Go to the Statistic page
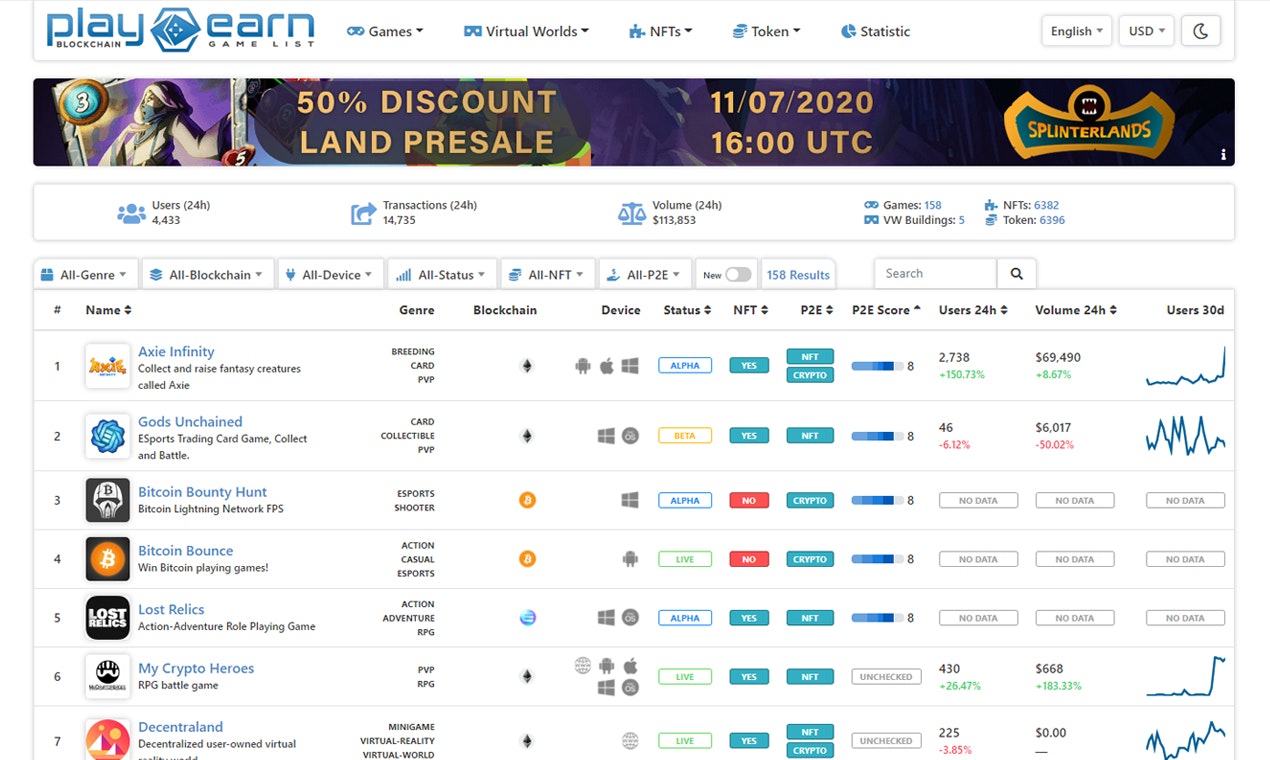Screen dimensions: 1270x760 [875, 31]
